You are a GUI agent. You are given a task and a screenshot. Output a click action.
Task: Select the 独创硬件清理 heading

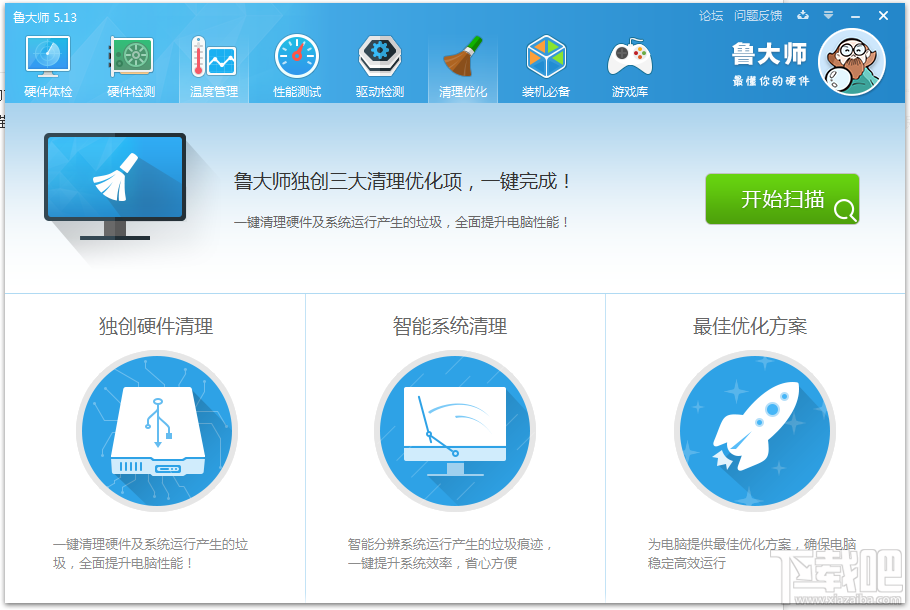pyautogui.click(x=156, y=326)
